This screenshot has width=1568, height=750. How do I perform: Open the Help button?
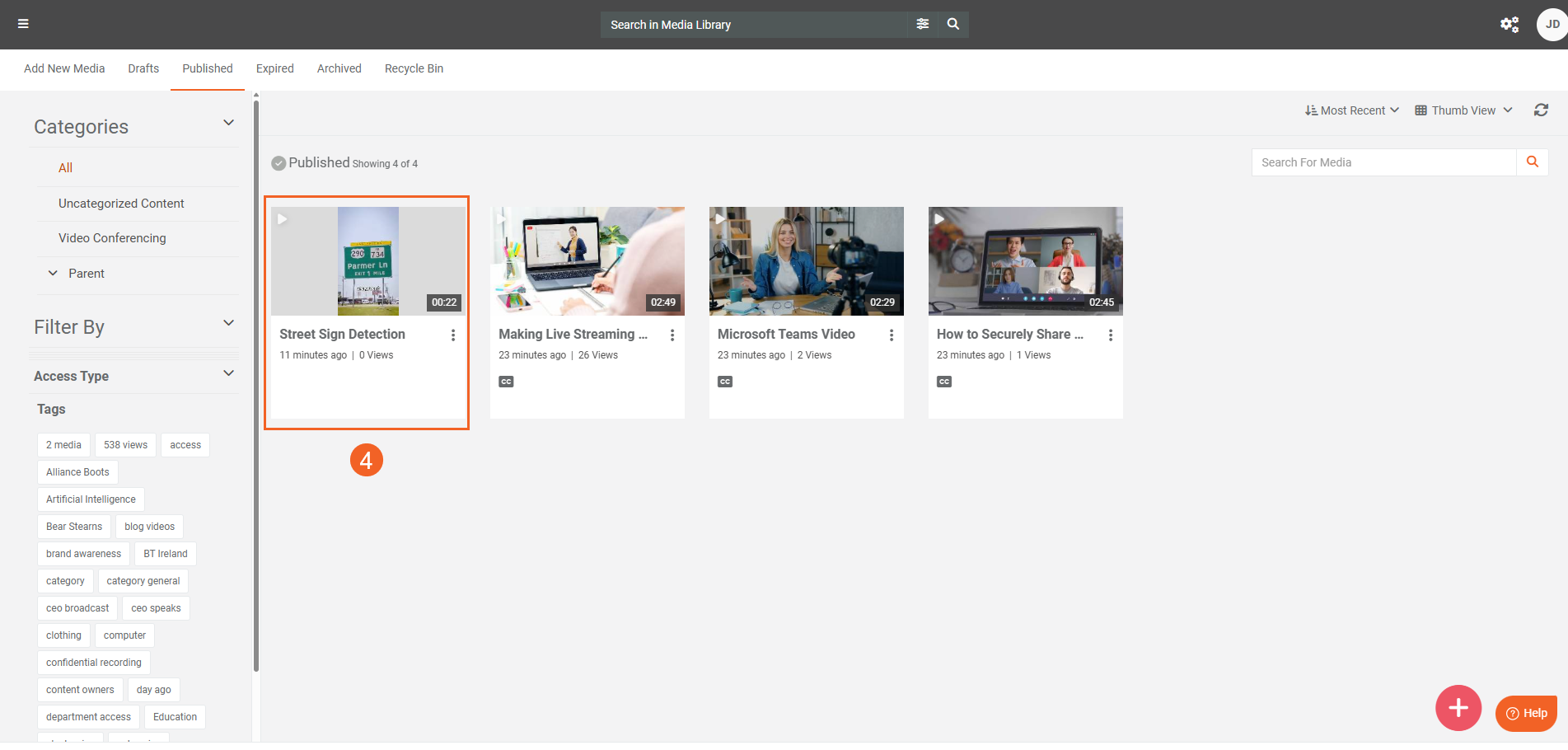[x=1526, y=714]
